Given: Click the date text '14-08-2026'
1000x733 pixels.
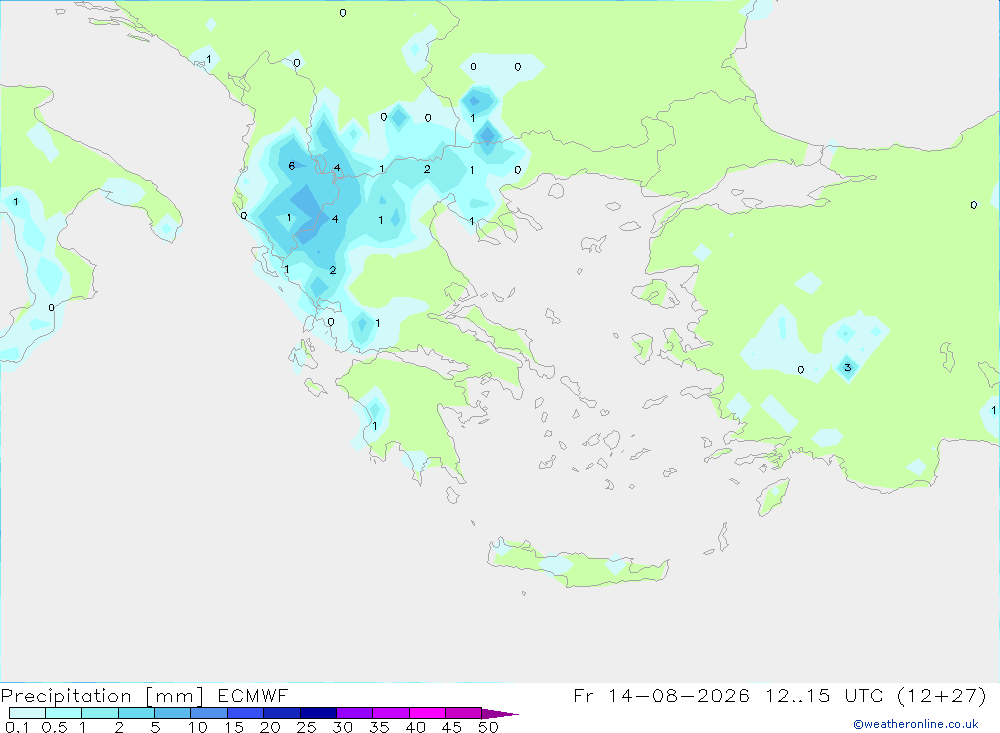Looking at the screenshot, I should (x=679, y=695).
